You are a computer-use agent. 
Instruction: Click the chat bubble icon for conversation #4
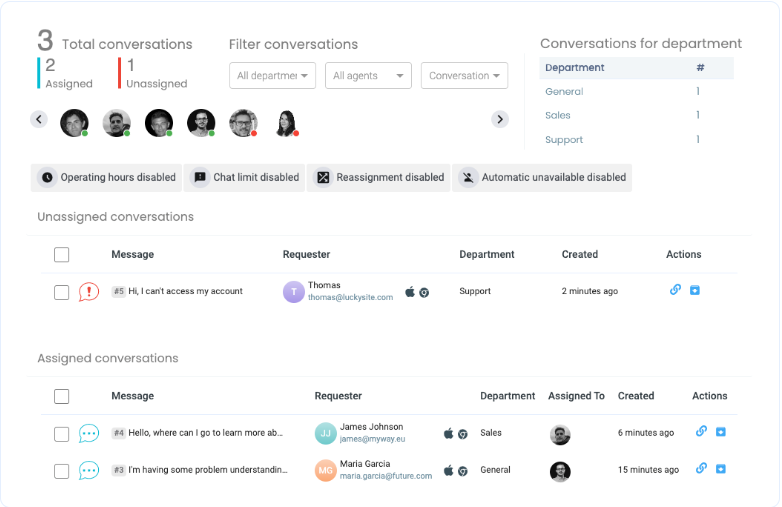(89, 434)
